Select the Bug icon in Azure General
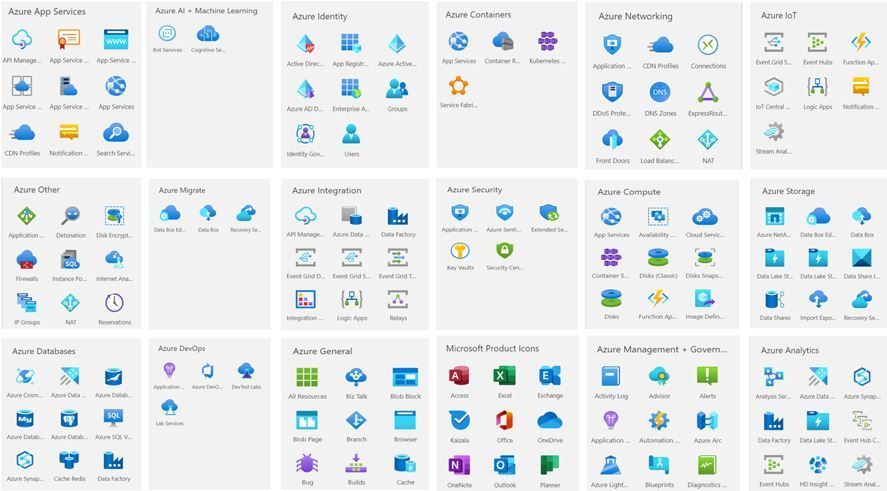The width and height of the screenshot is (887, 491). [307, 463]
